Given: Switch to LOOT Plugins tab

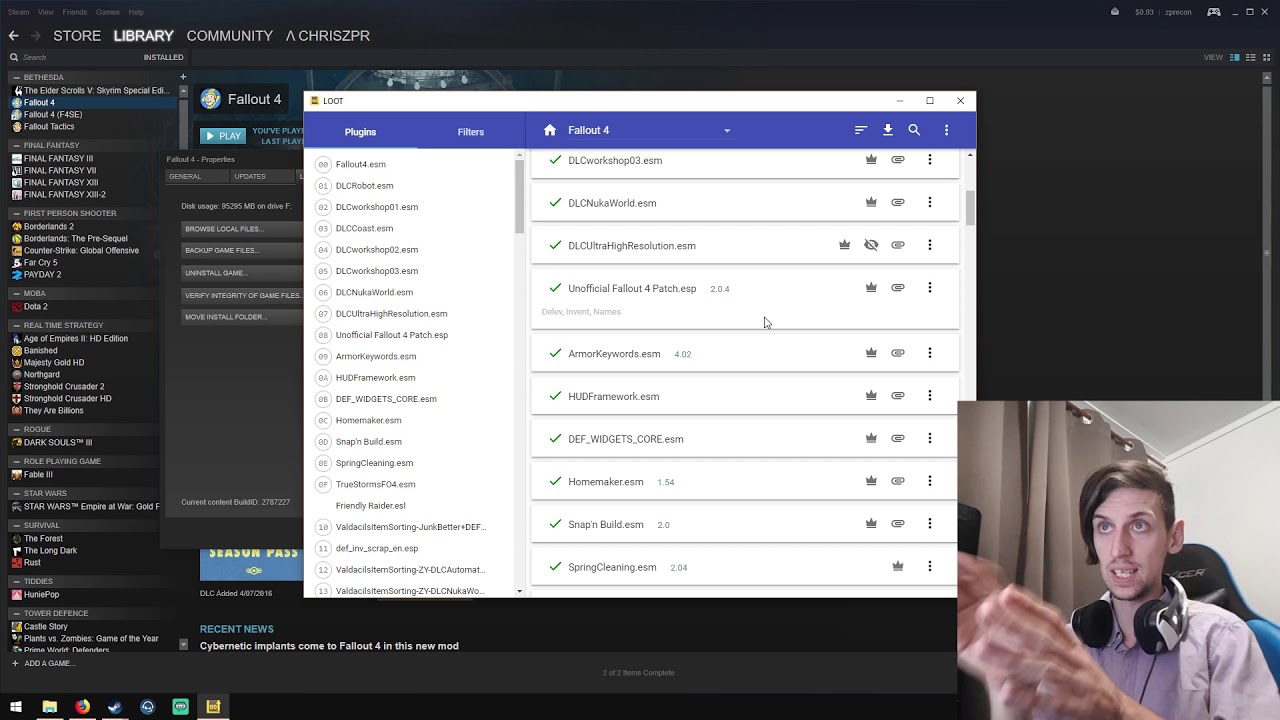Looking at the screenshot, I should (360, 132).
